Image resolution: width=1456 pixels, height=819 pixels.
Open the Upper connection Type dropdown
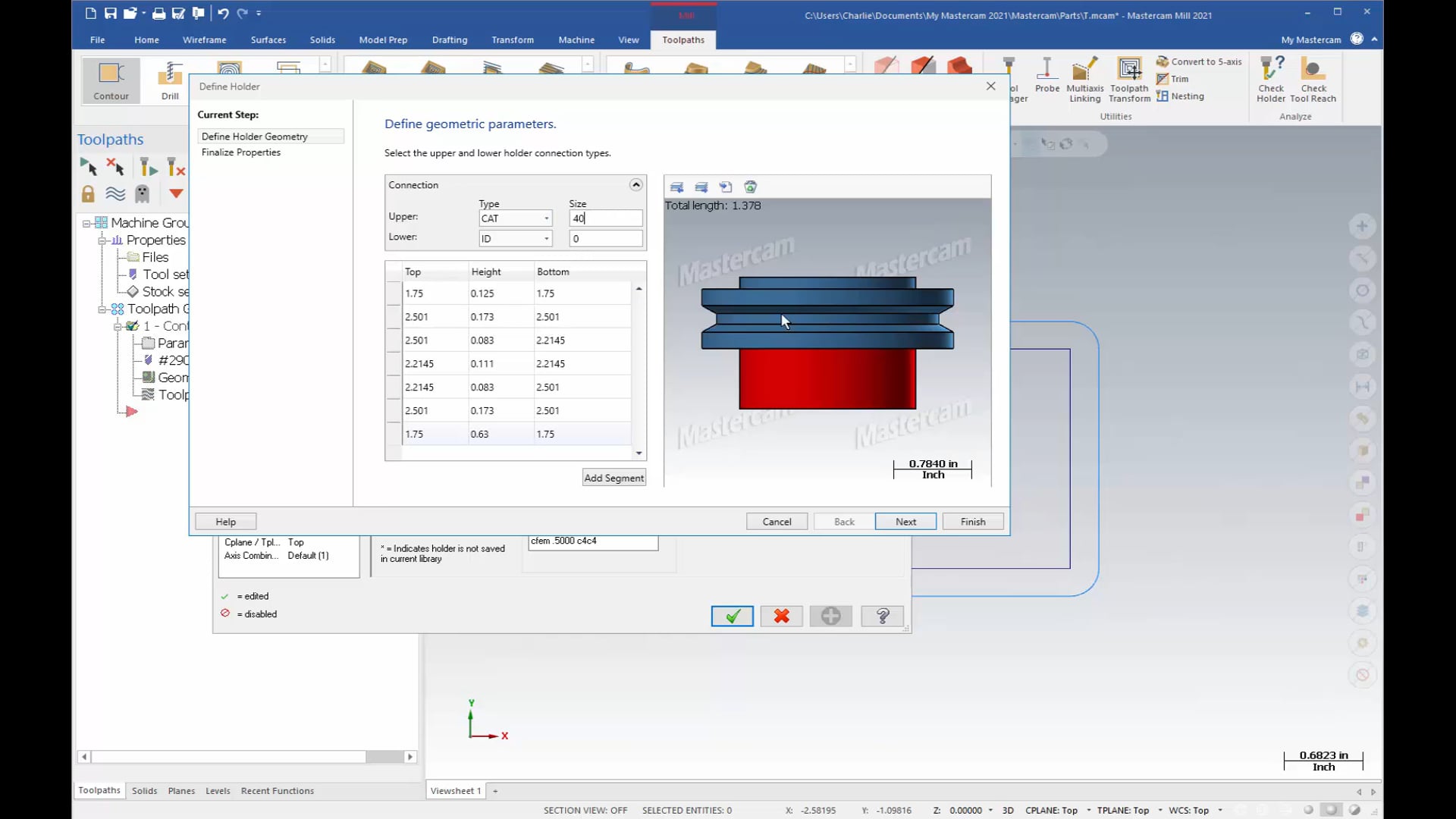click(516, 218)
